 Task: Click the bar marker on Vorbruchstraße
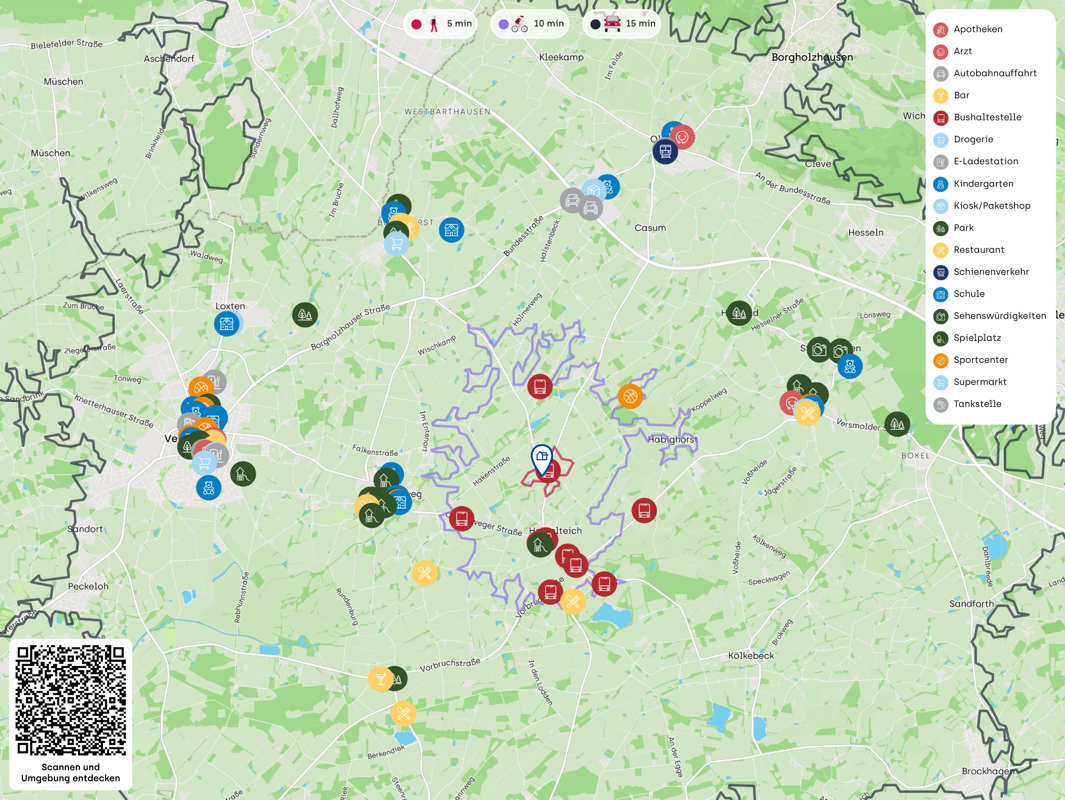(380, 679)
